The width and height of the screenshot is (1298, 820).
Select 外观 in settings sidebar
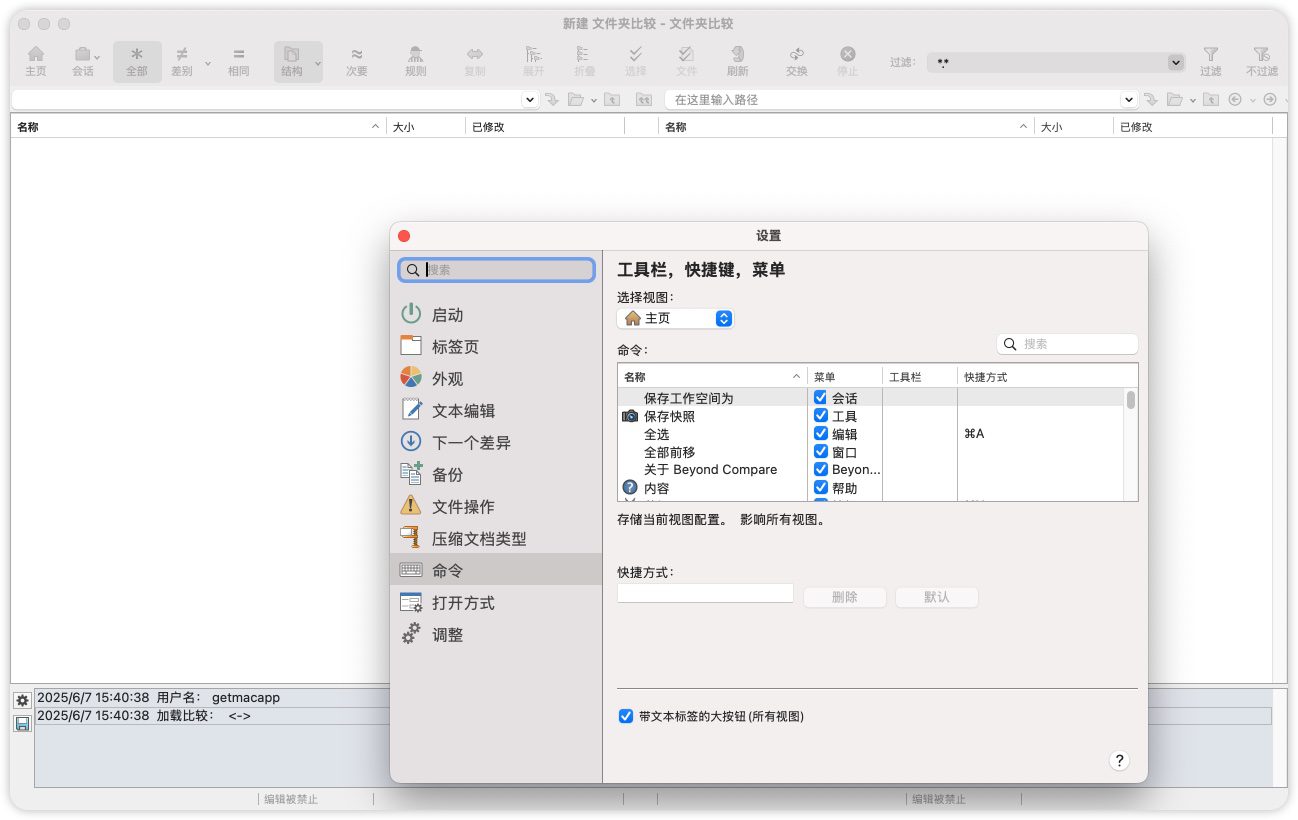click(x=447, y=379)
